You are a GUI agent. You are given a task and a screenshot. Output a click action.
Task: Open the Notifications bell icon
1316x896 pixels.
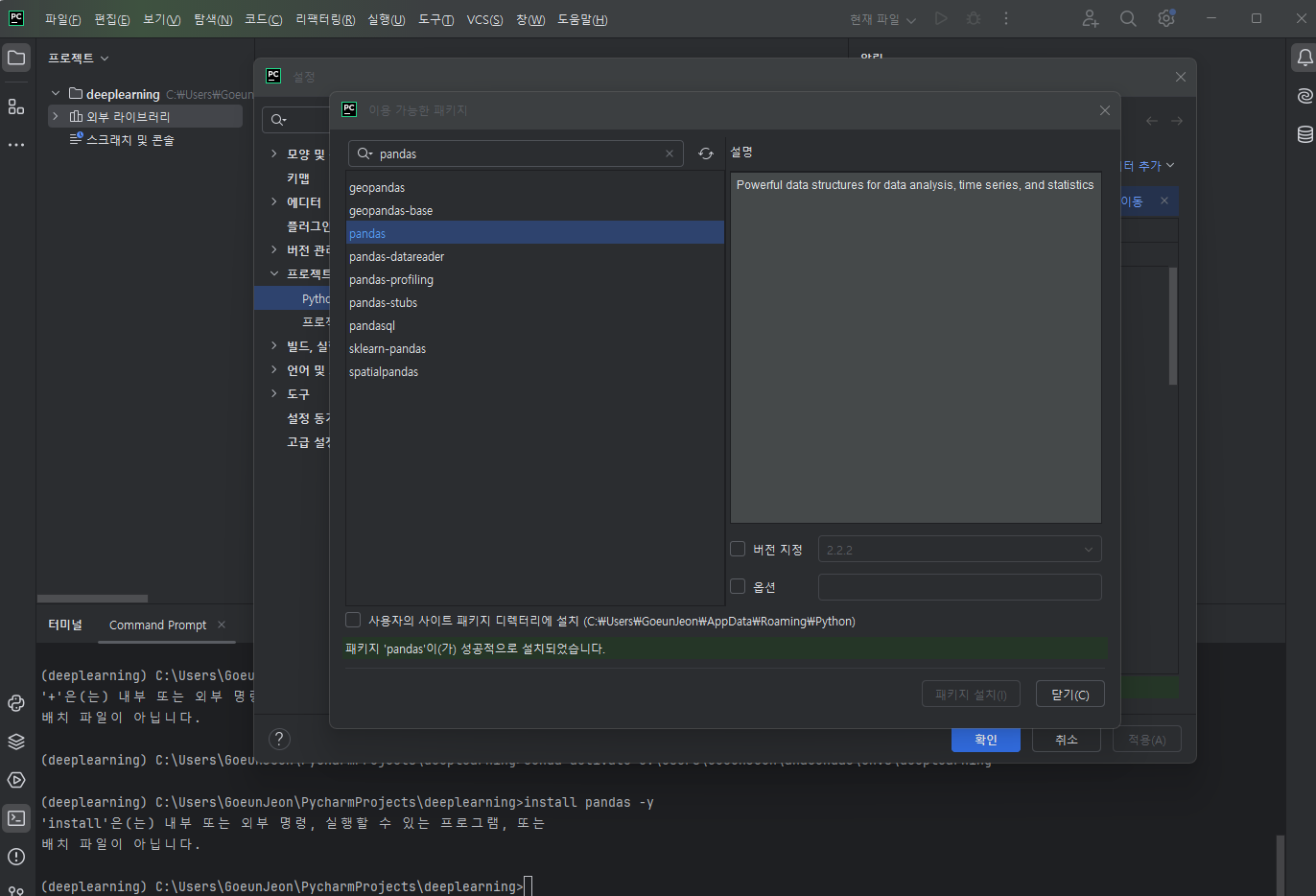click(x=1304, y=58)
